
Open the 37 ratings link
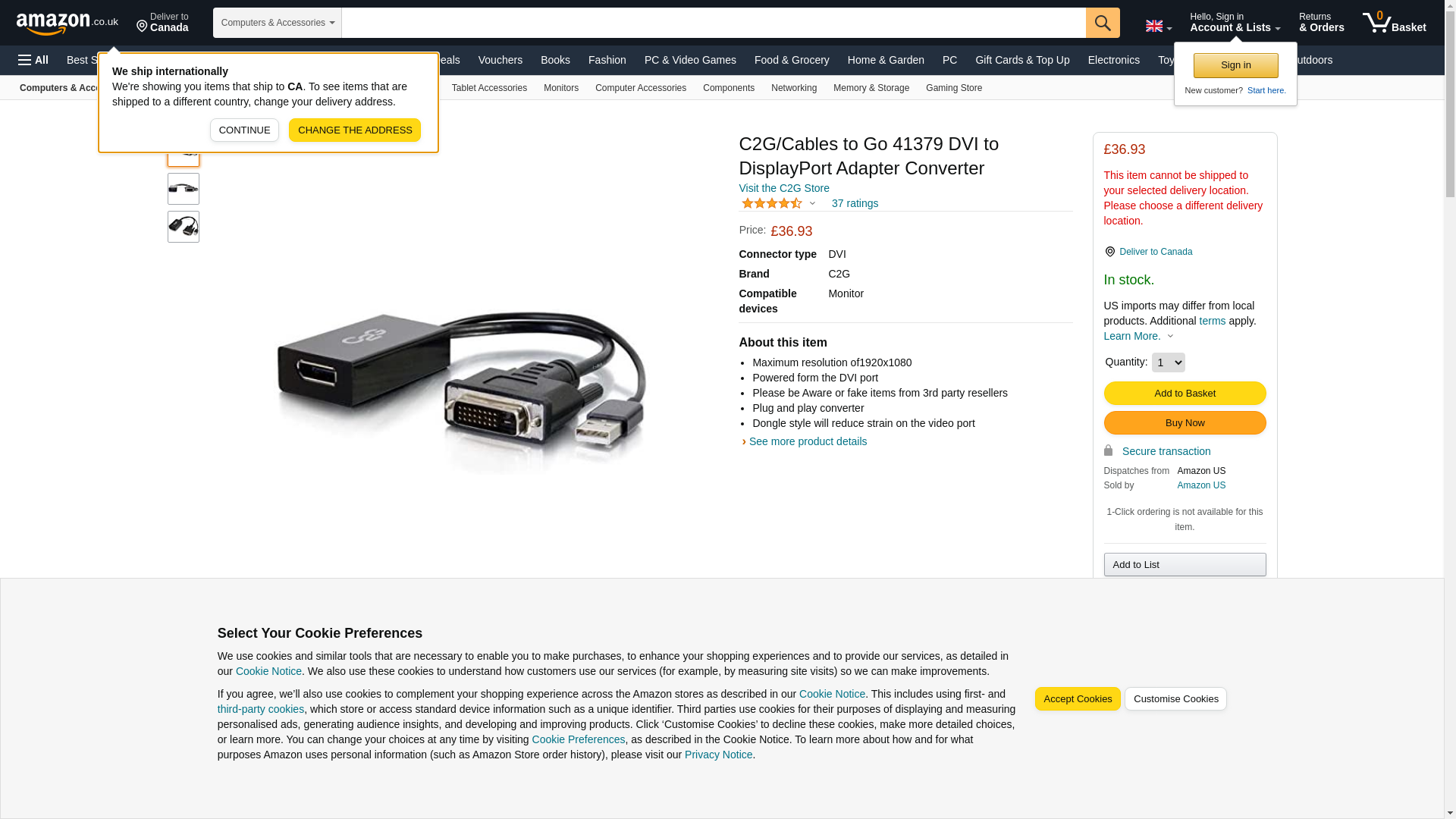tap(855, 203)
